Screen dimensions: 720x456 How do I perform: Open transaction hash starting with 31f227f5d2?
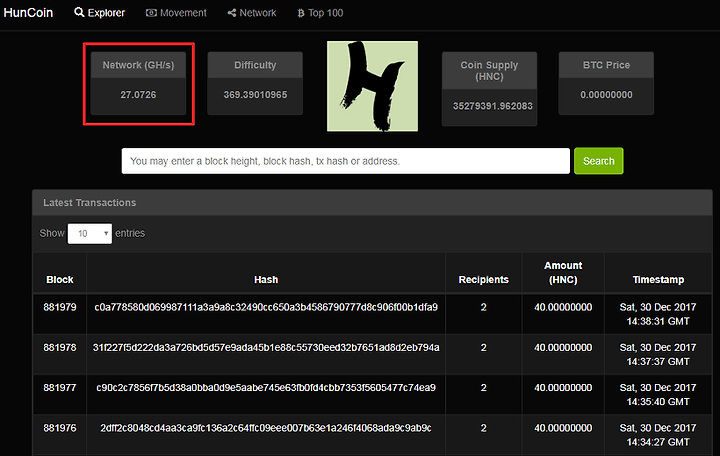pos(266,348)
